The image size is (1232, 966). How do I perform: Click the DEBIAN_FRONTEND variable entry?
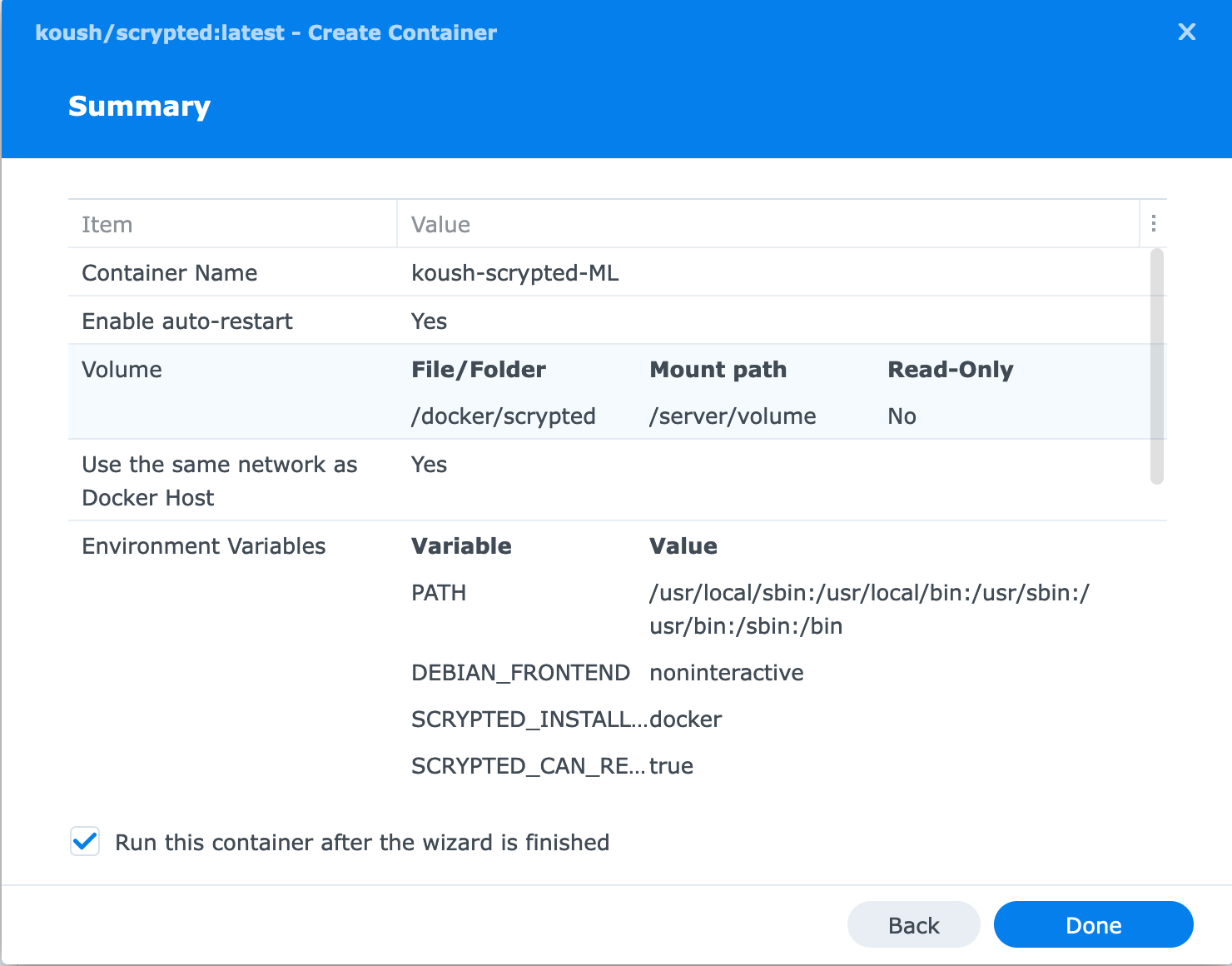[520, 673]
